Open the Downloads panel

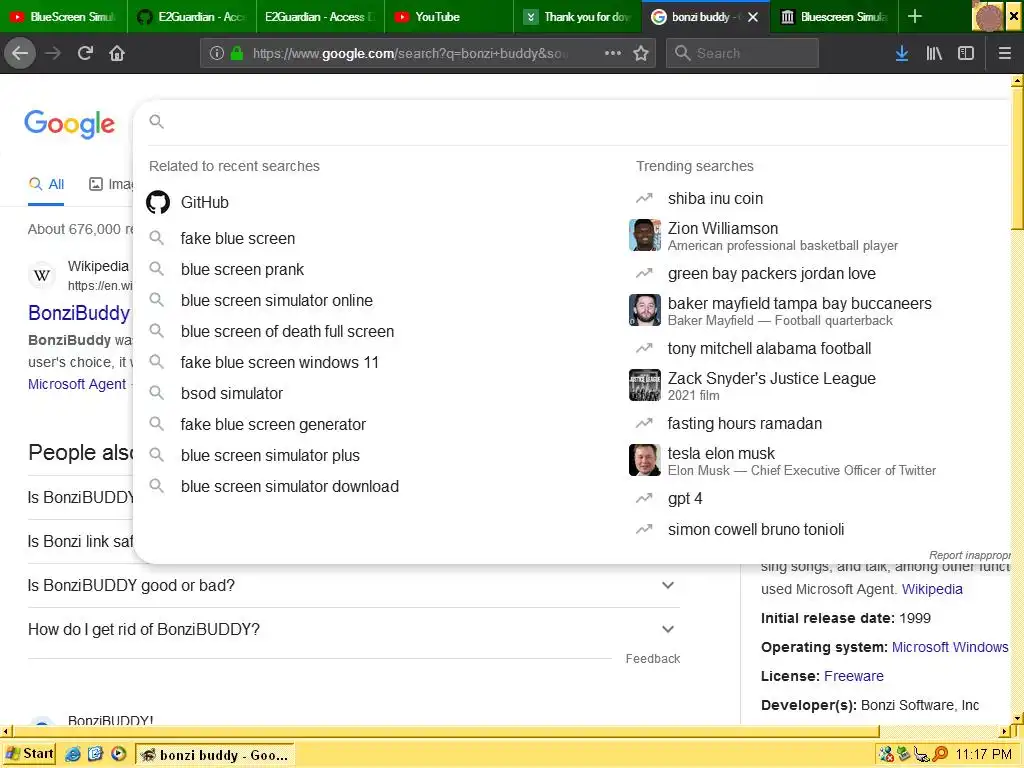pyautogui.click(x=901, y=53)
